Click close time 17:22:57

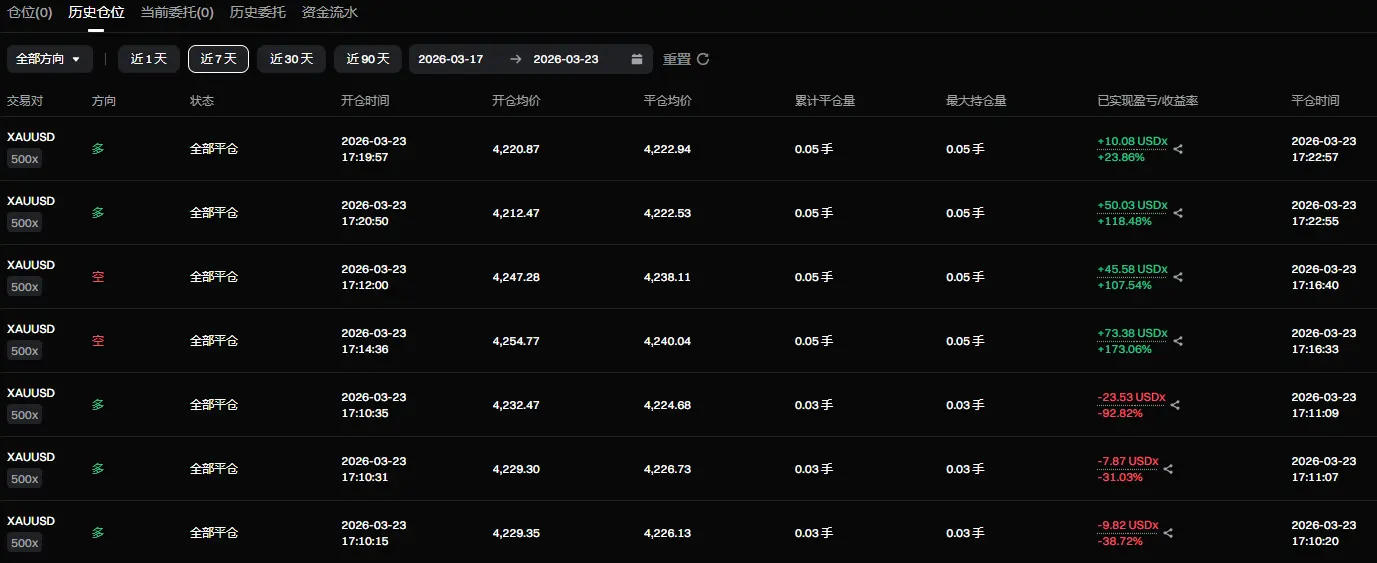pyautogui.click(x=1315, y=157)
